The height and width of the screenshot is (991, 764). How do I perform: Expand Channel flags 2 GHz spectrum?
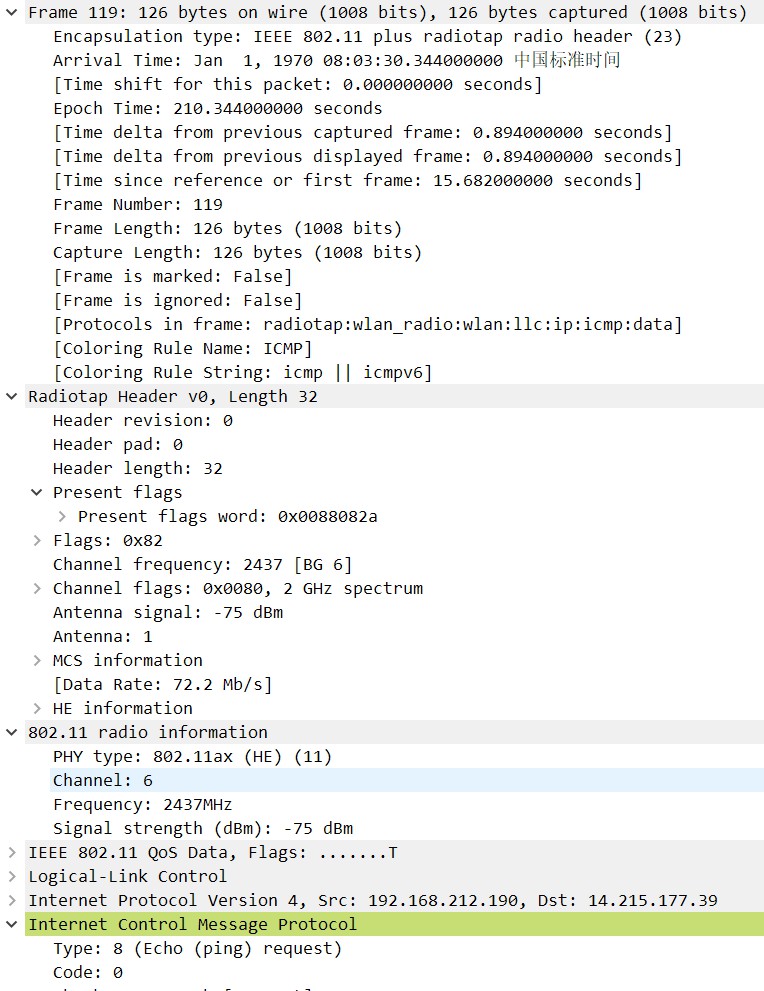tap(37, 589)
